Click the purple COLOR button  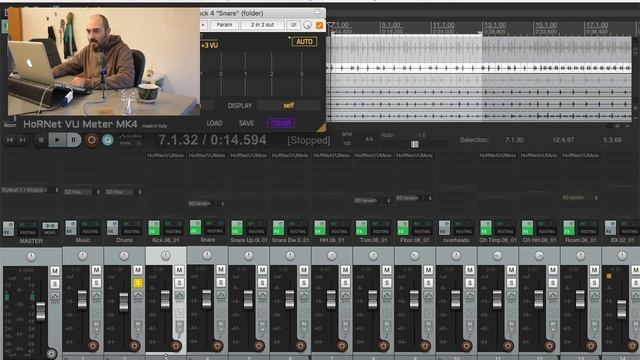281,123
